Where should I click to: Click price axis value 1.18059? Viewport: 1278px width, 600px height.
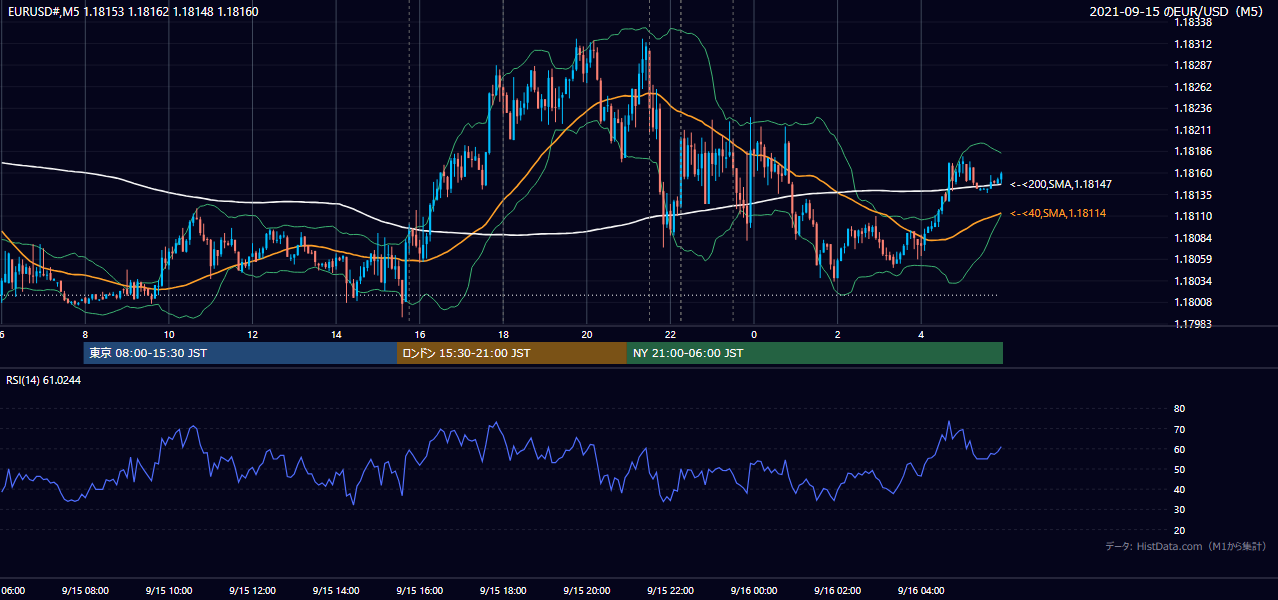click(1194, 259)
